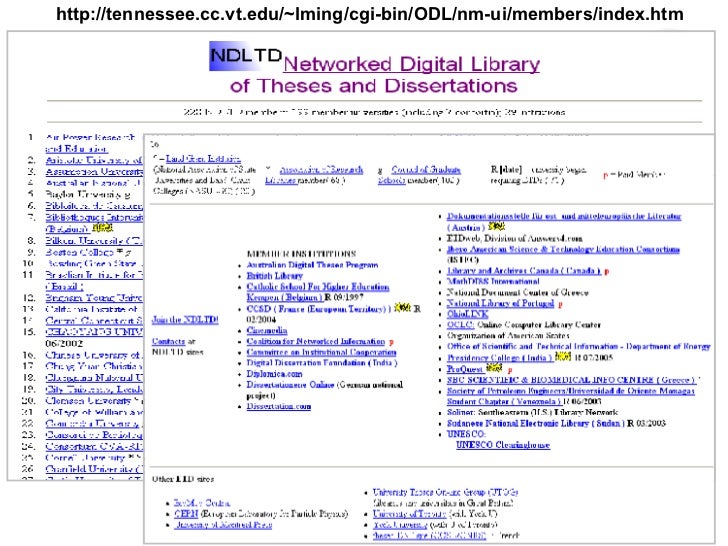This screenshot has height=546, width=728.
Task: Open Coalition for Networked Information link
Action: pos(316,341)
